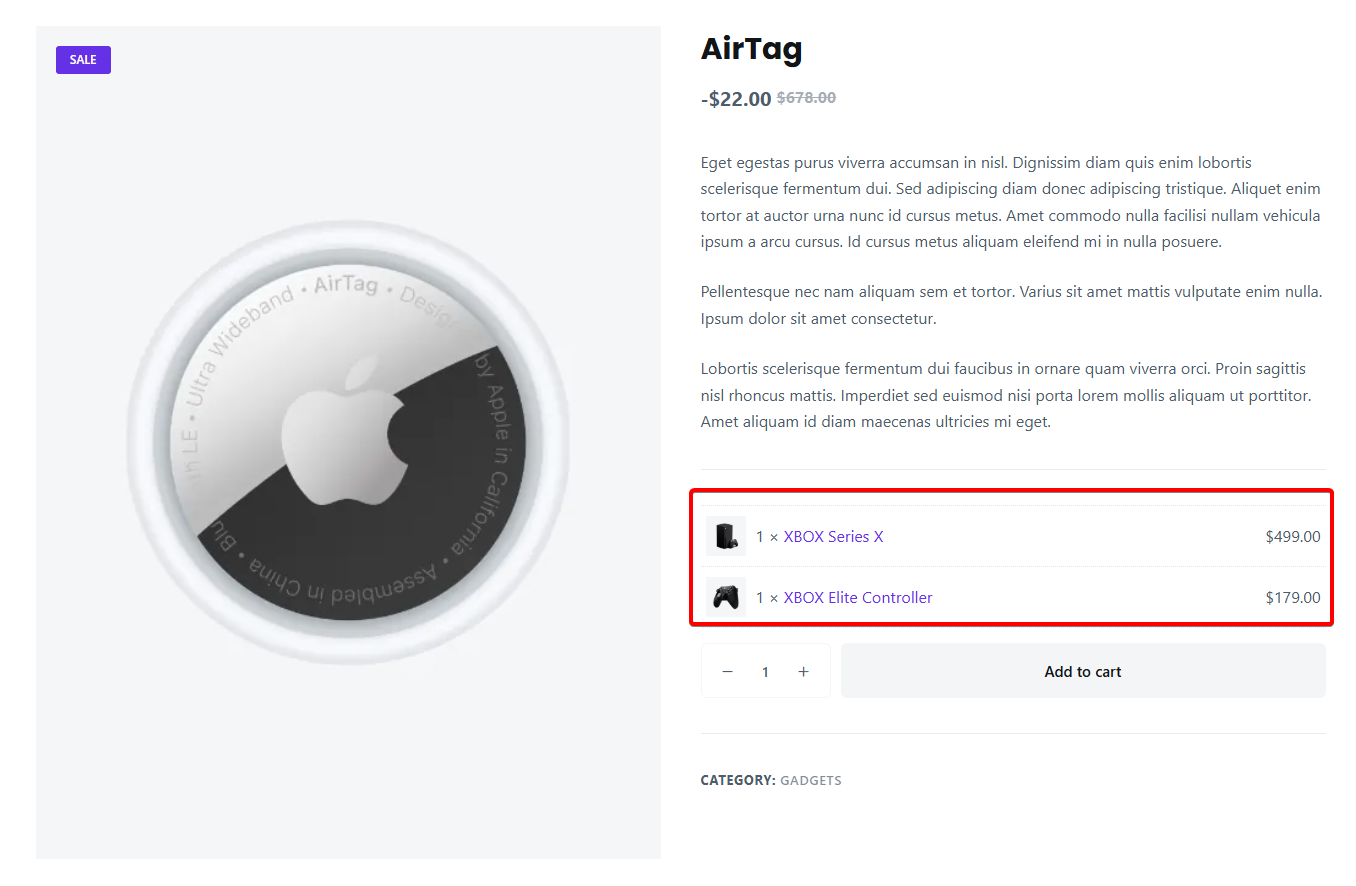Click the -$22.00 sale price
1356x886 pixels.
(736, 99)
